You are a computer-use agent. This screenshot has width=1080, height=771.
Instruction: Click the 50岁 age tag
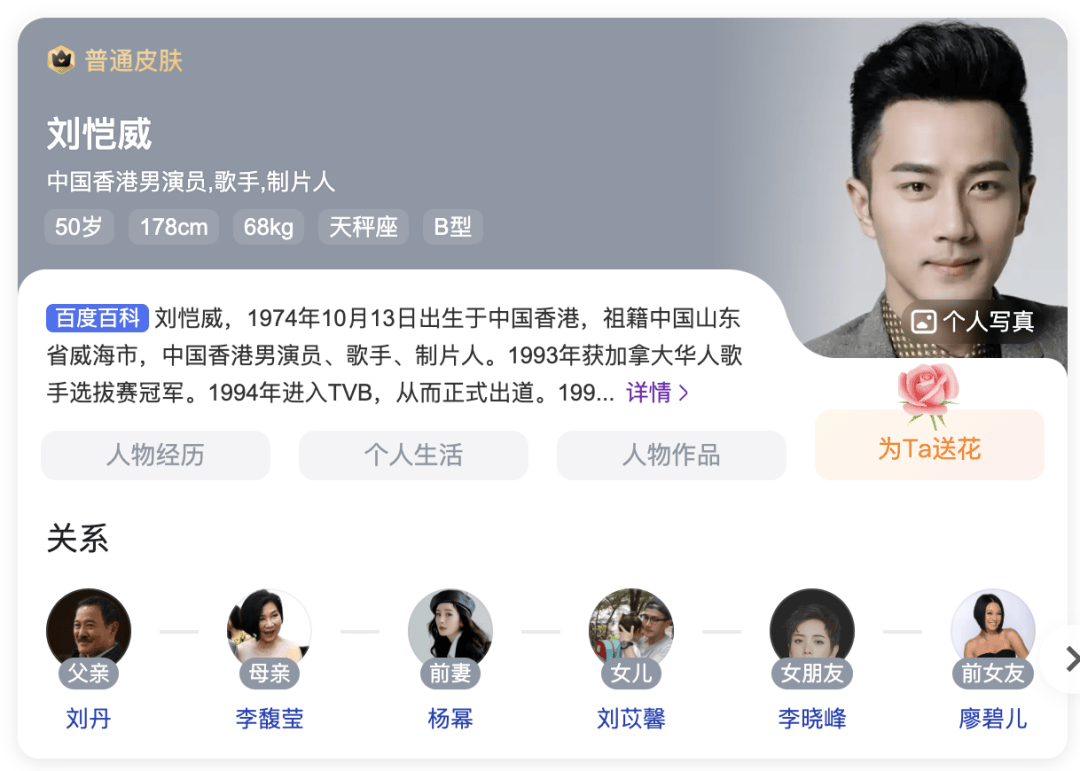(79, 227)
